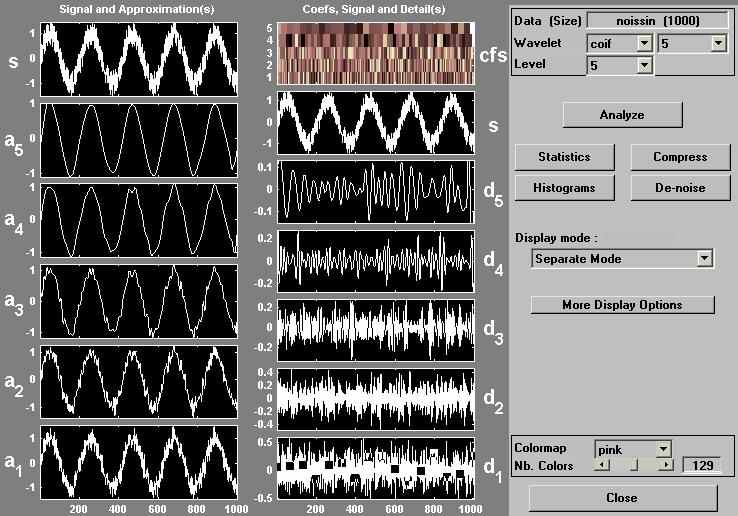Launch the De-noise tool
The height and width of the screenshot is (516, 738).
(x=680, y=188)
